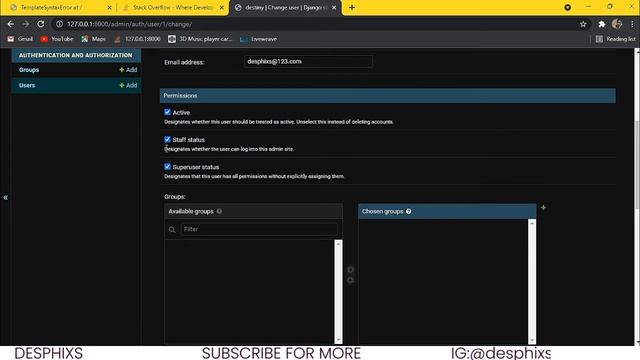Click the choose-group arrow between lists
Image resolution: width=640 pixels, height=360 pixels.
350,270
